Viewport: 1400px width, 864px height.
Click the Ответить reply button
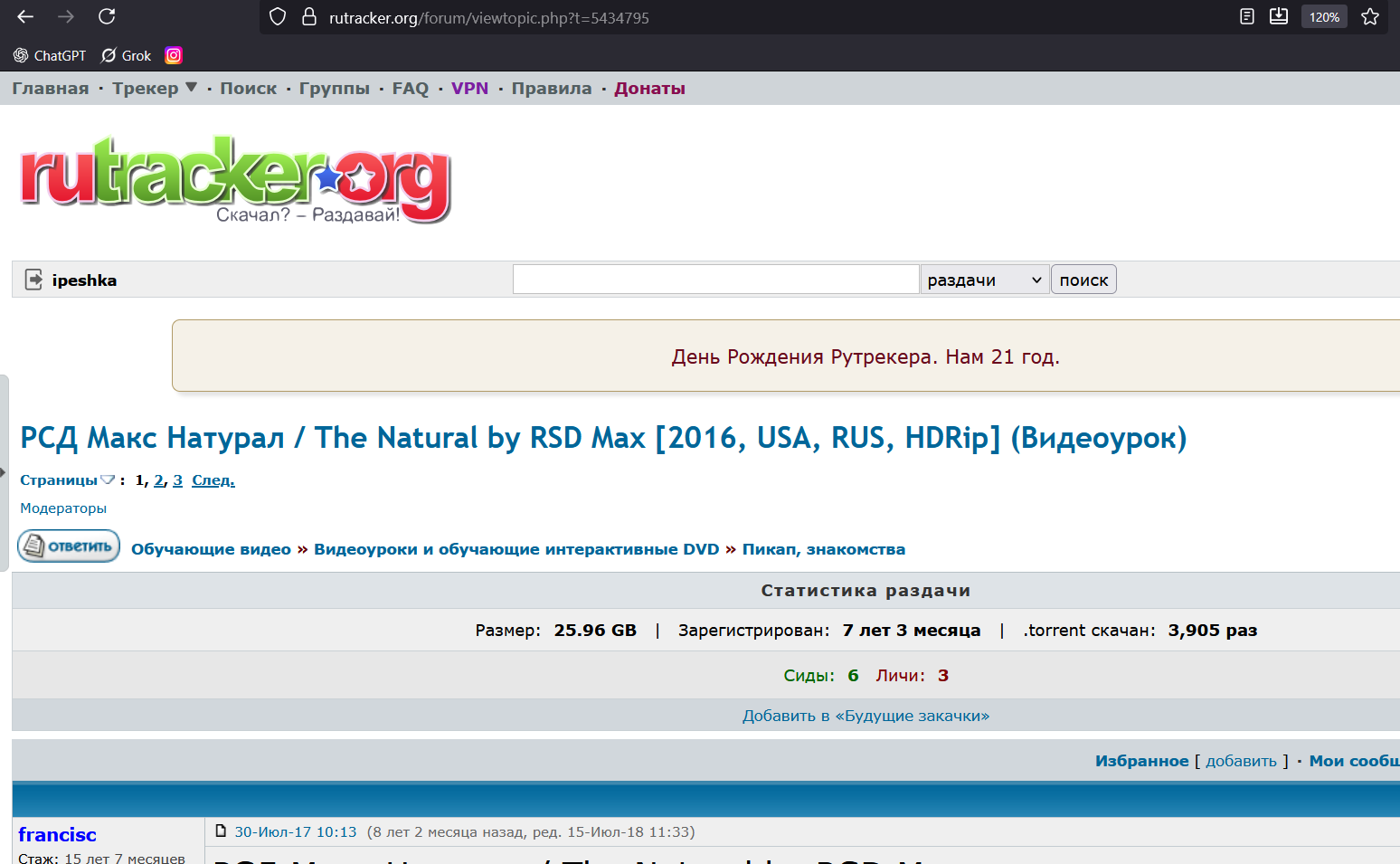tap(69, 546)
